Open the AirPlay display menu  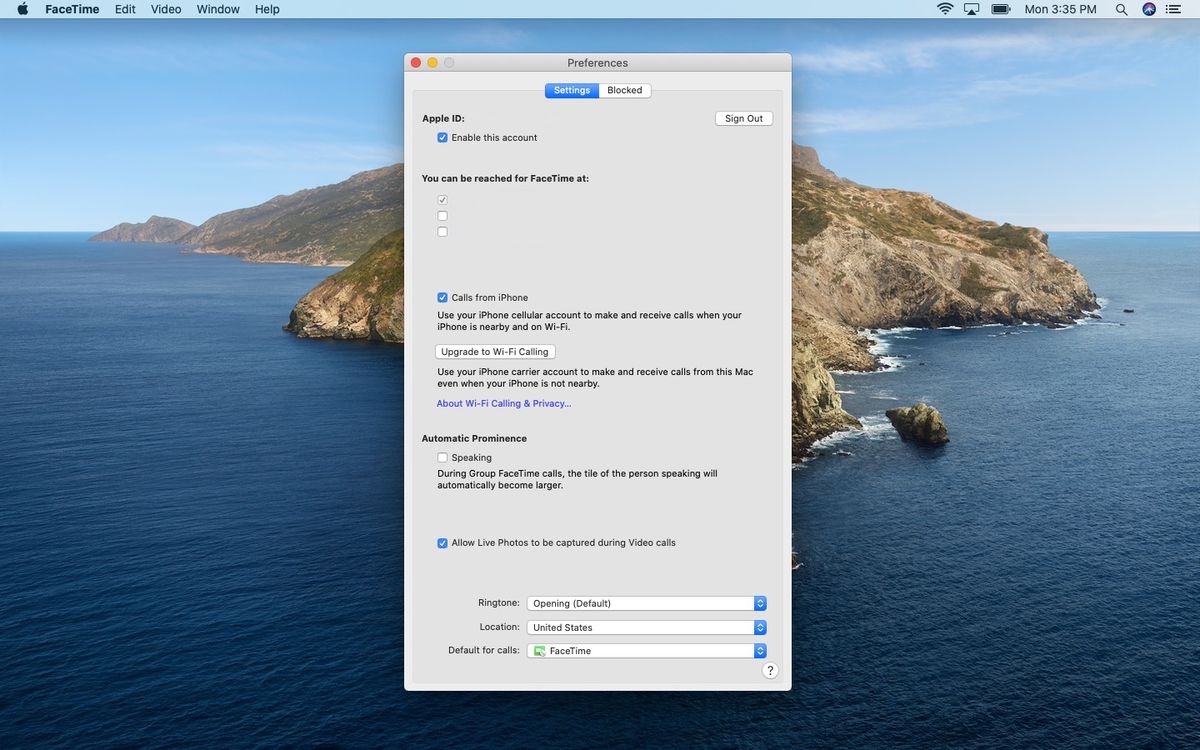coord(972,9)
